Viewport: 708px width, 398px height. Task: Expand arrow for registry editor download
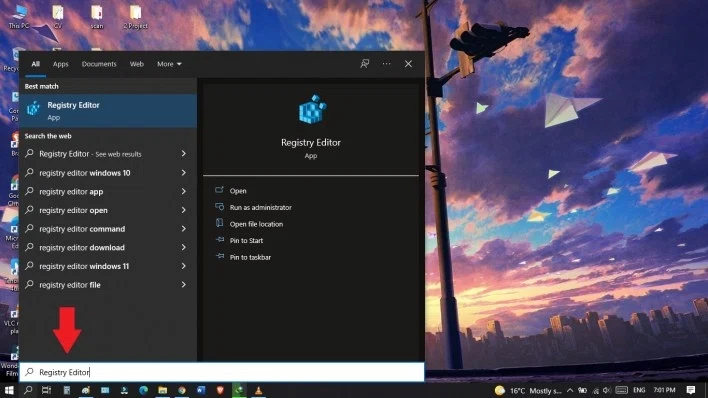(184, 247)
